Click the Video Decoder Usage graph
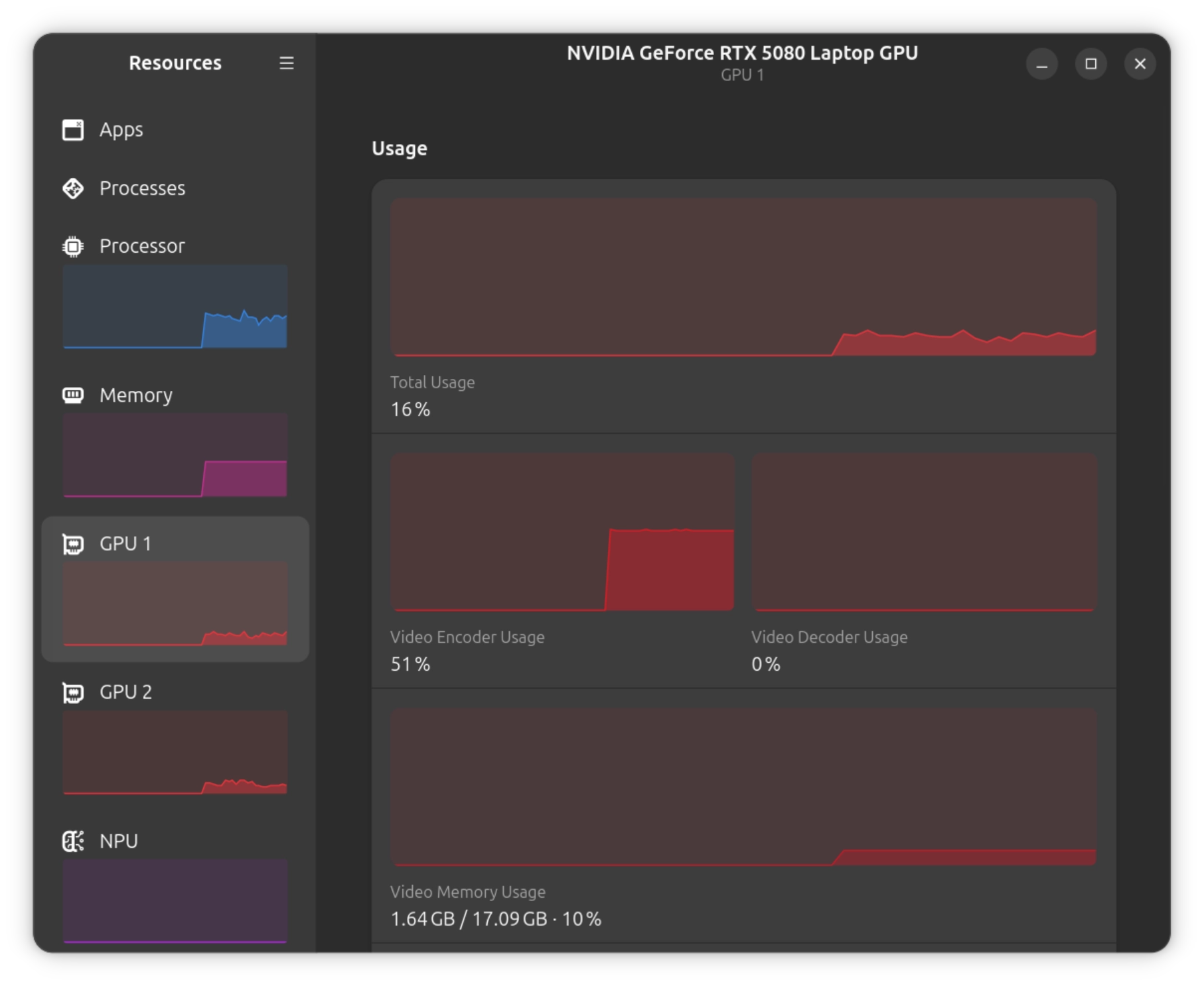Image resolution: width=1204 pixels, height=986 pixels. tap(924, 532)
